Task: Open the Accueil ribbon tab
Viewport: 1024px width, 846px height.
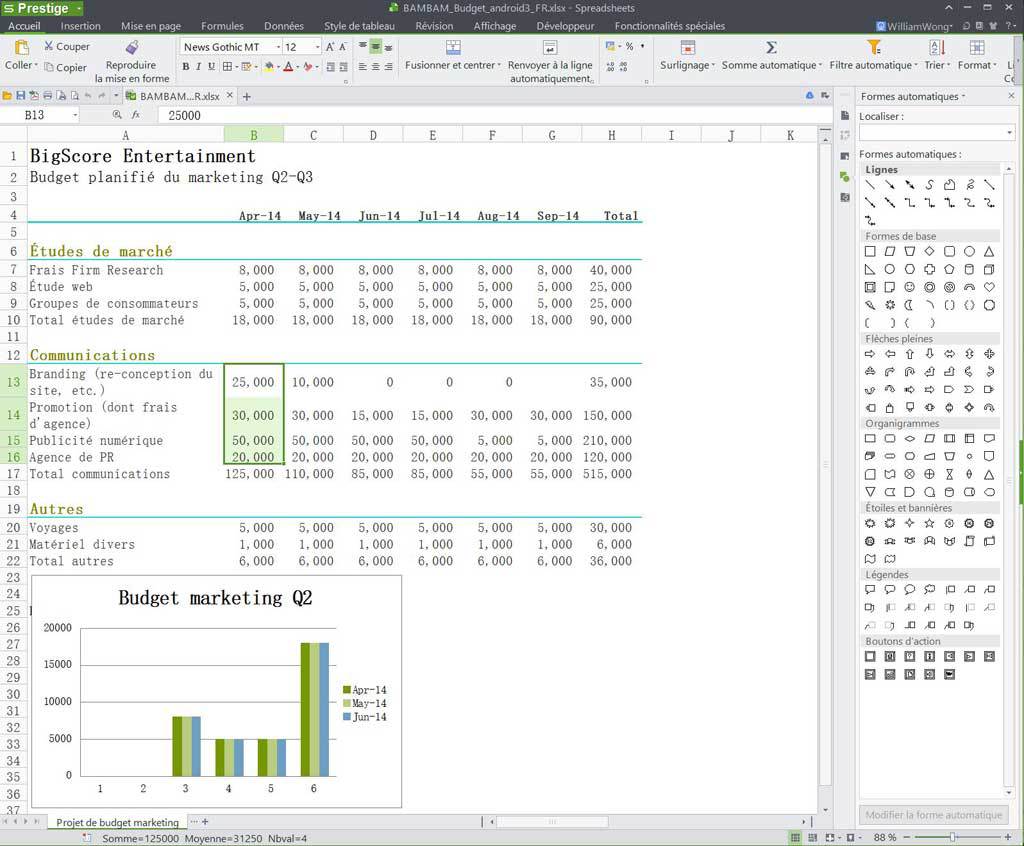Action: (x=24, y=26)
